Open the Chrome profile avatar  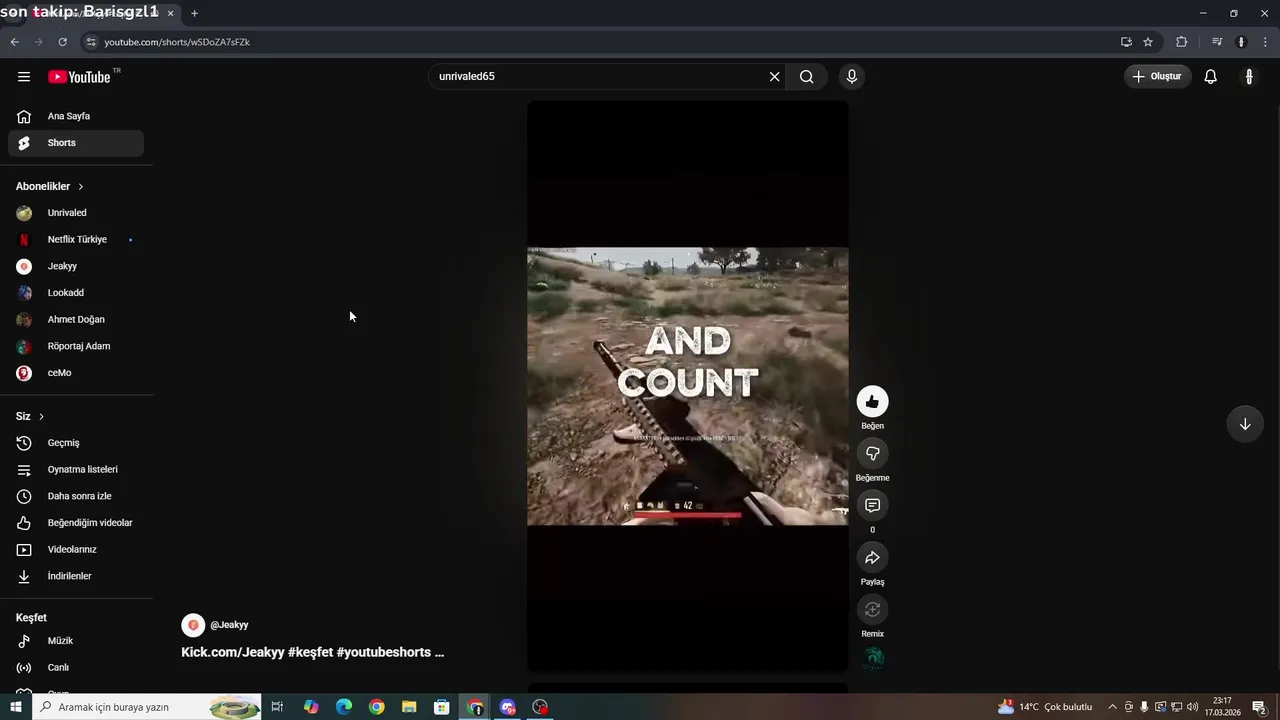click(x=1241, y=42)
